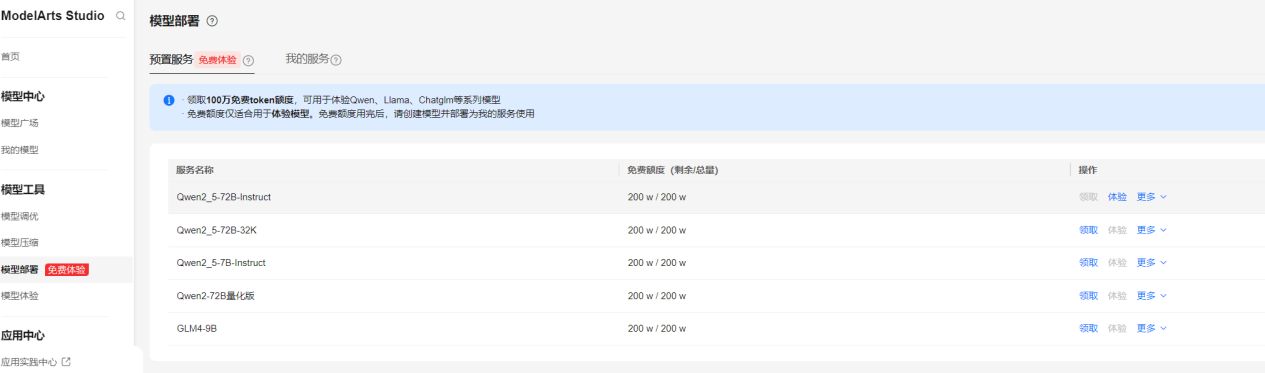The width and height of the screenshot is (1265, 373).
Task: Click 模型工具 section heading
Action: click(x=22, y=189)
